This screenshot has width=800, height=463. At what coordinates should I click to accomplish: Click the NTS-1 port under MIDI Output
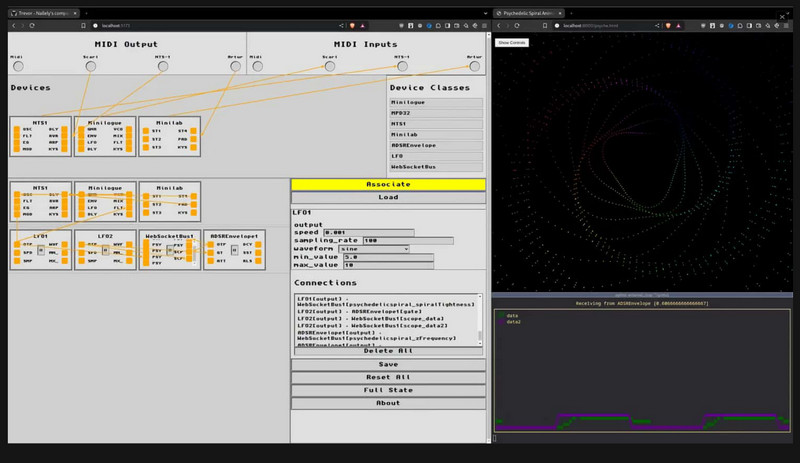click(x=163, y=66)
